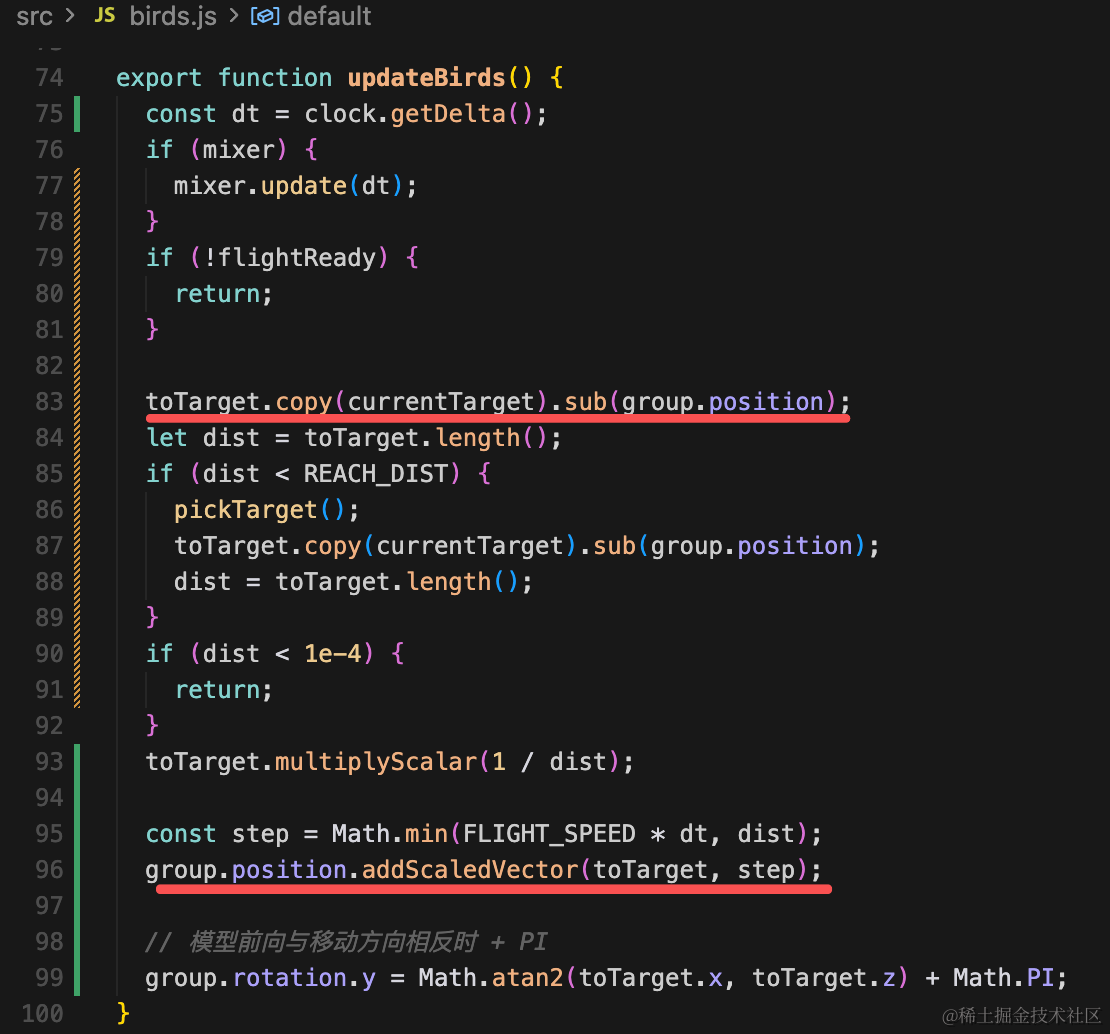The image size is (1110, 1034).
Task: Click line number 74 in gutter
Action: 50,78
